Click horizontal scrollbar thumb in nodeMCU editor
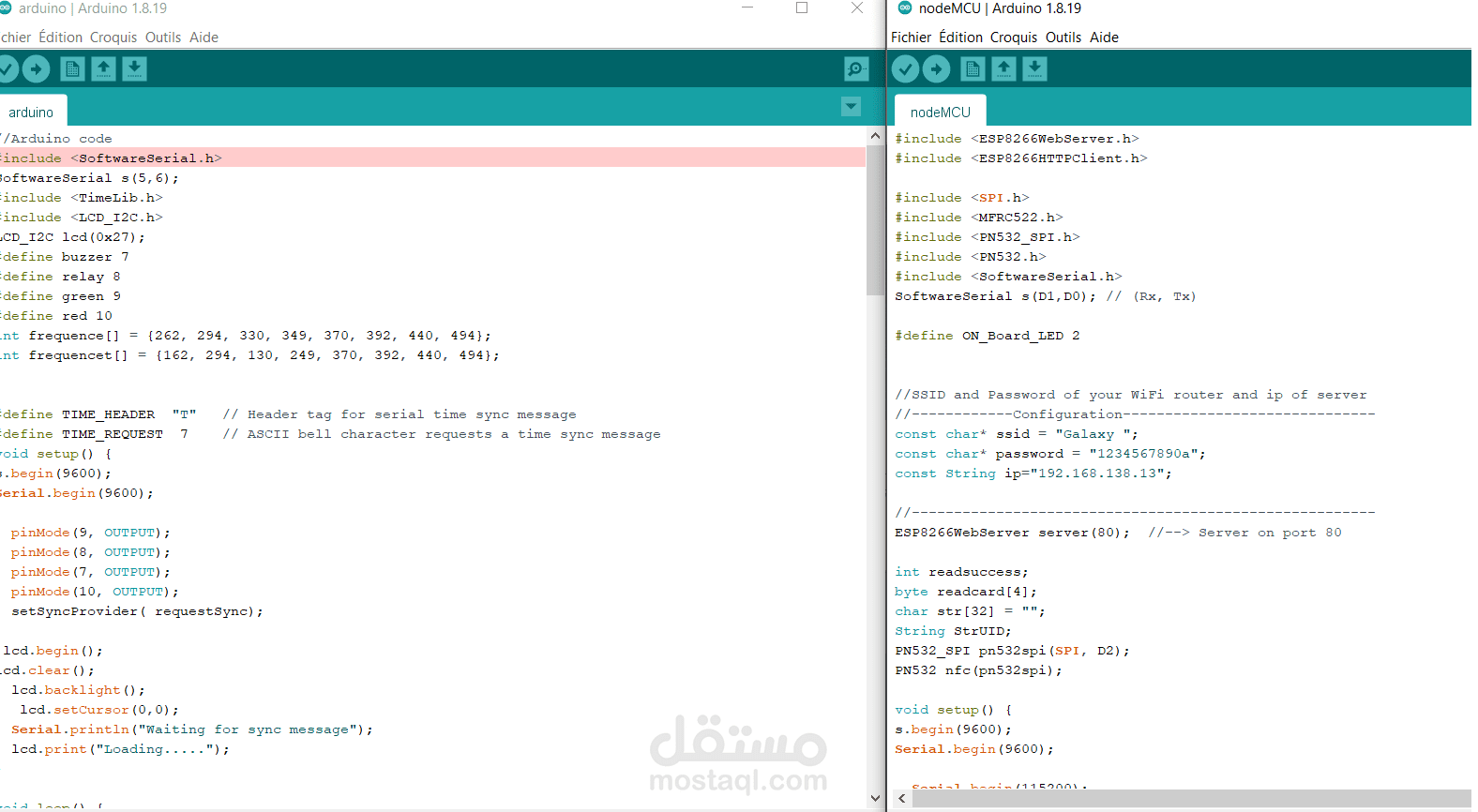Screen dimensions: 1478x812 (x=1192, y=798)
